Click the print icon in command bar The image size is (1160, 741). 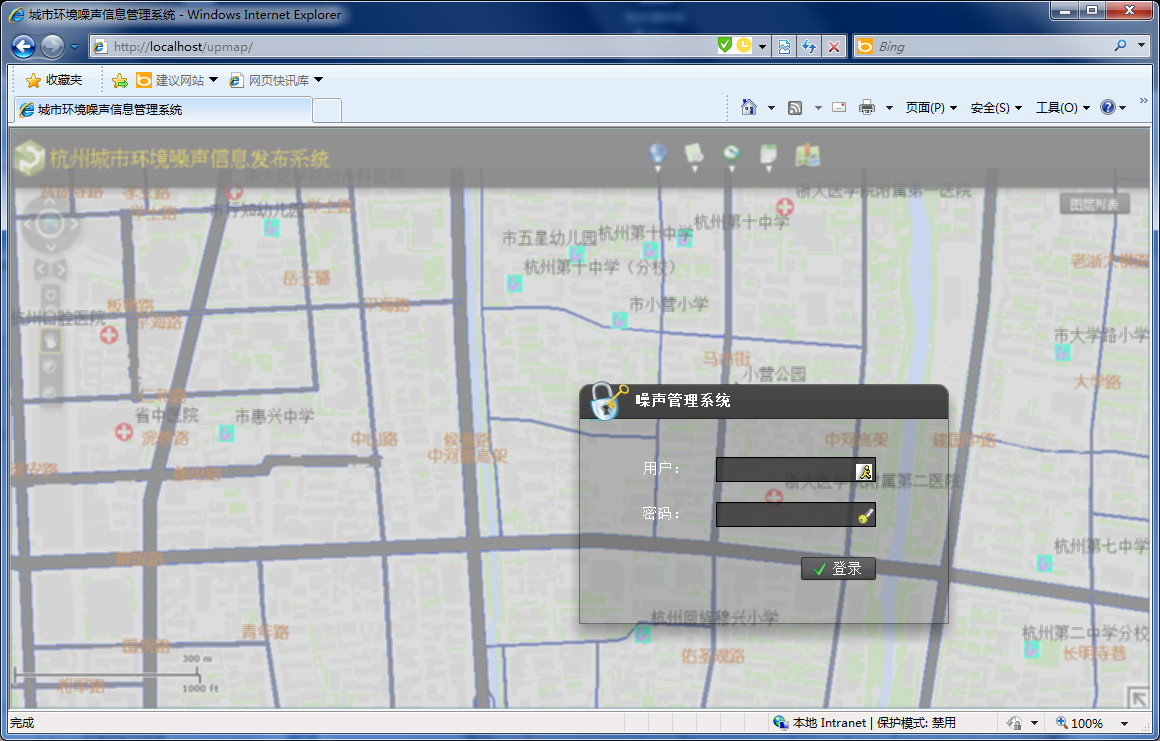coord(867,108)
